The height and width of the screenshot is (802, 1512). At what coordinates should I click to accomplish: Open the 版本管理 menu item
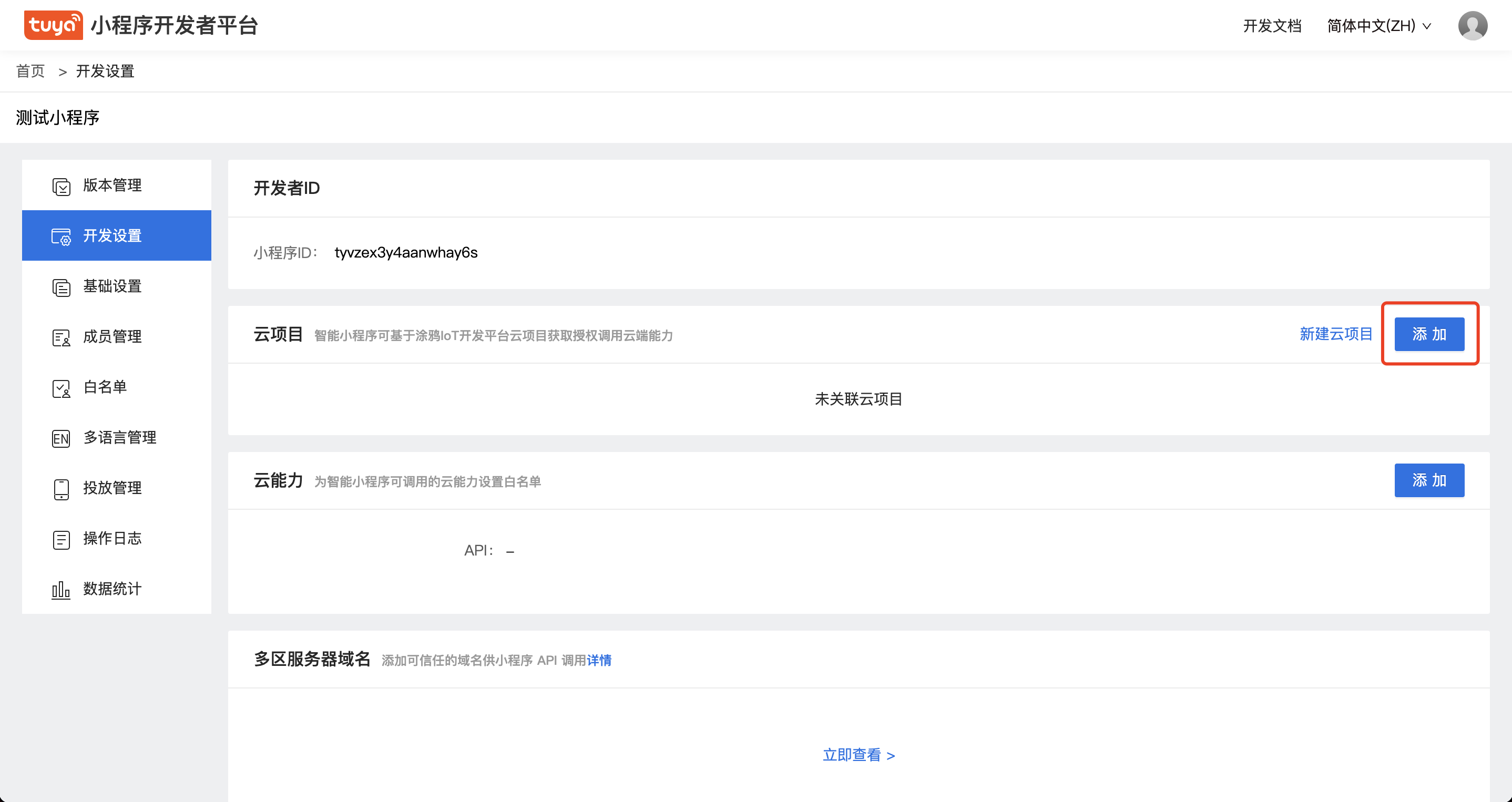pyautogui.click(x=116, y=185)
